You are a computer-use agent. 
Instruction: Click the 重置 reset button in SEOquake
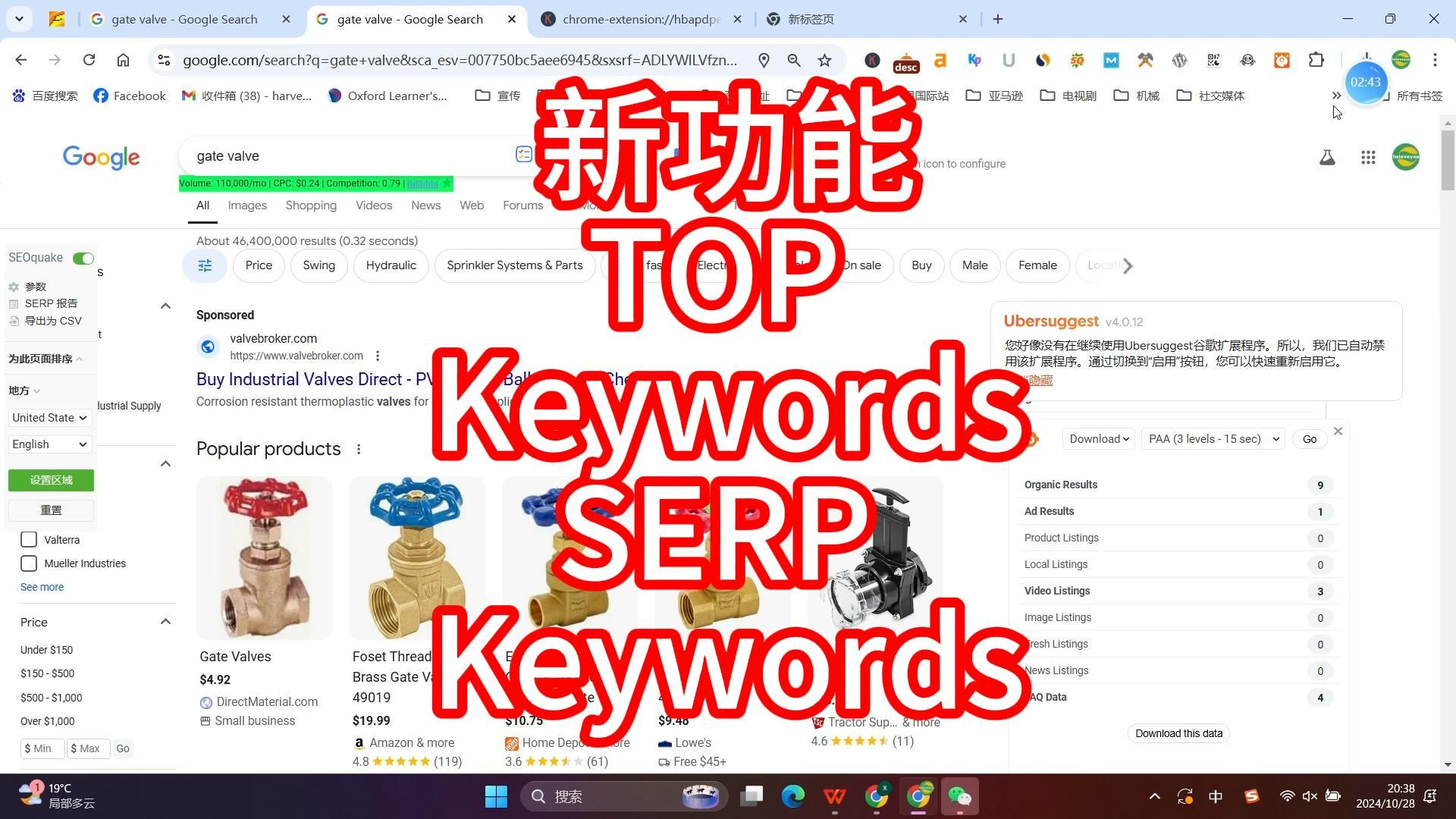click(x=51, y=509)
